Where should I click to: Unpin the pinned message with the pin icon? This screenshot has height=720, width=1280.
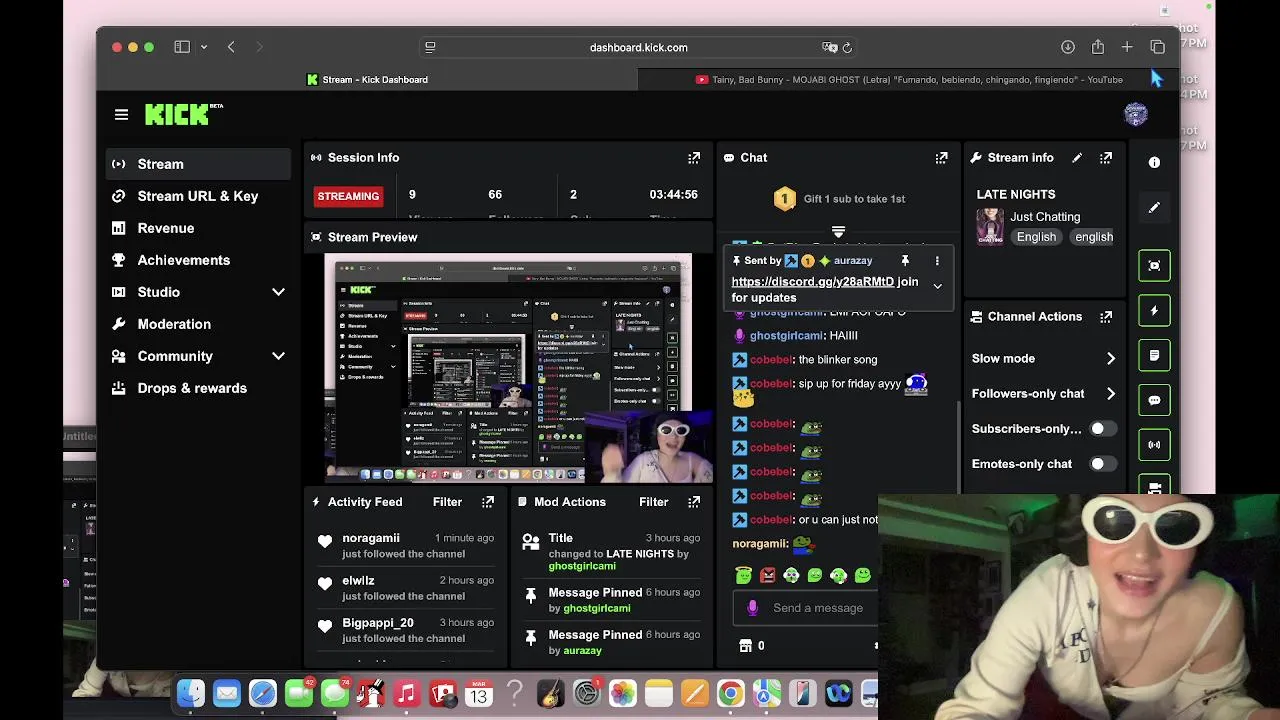coord(905,261)
